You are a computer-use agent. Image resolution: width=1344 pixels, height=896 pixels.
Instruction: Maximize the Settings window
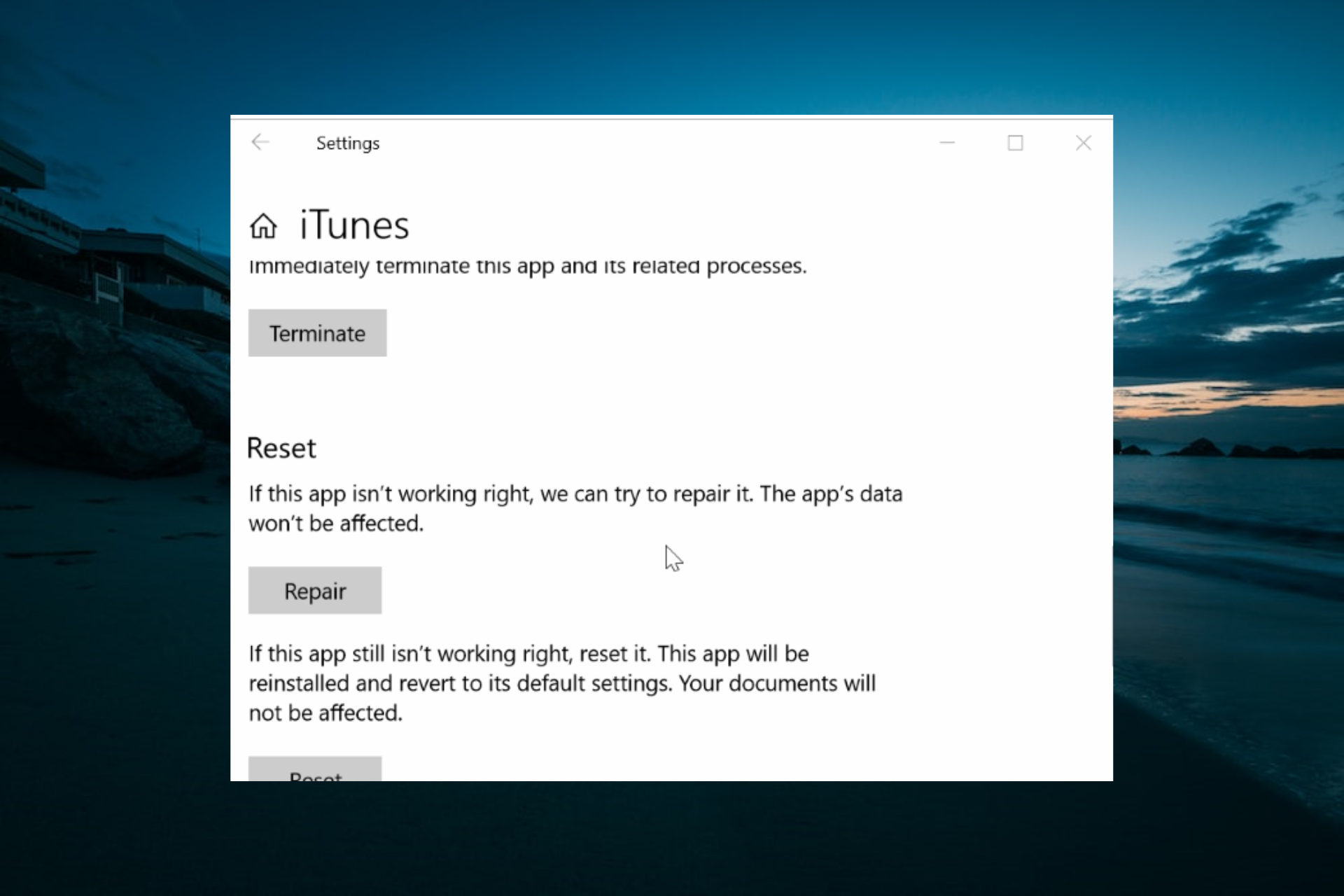[1015, 143]
